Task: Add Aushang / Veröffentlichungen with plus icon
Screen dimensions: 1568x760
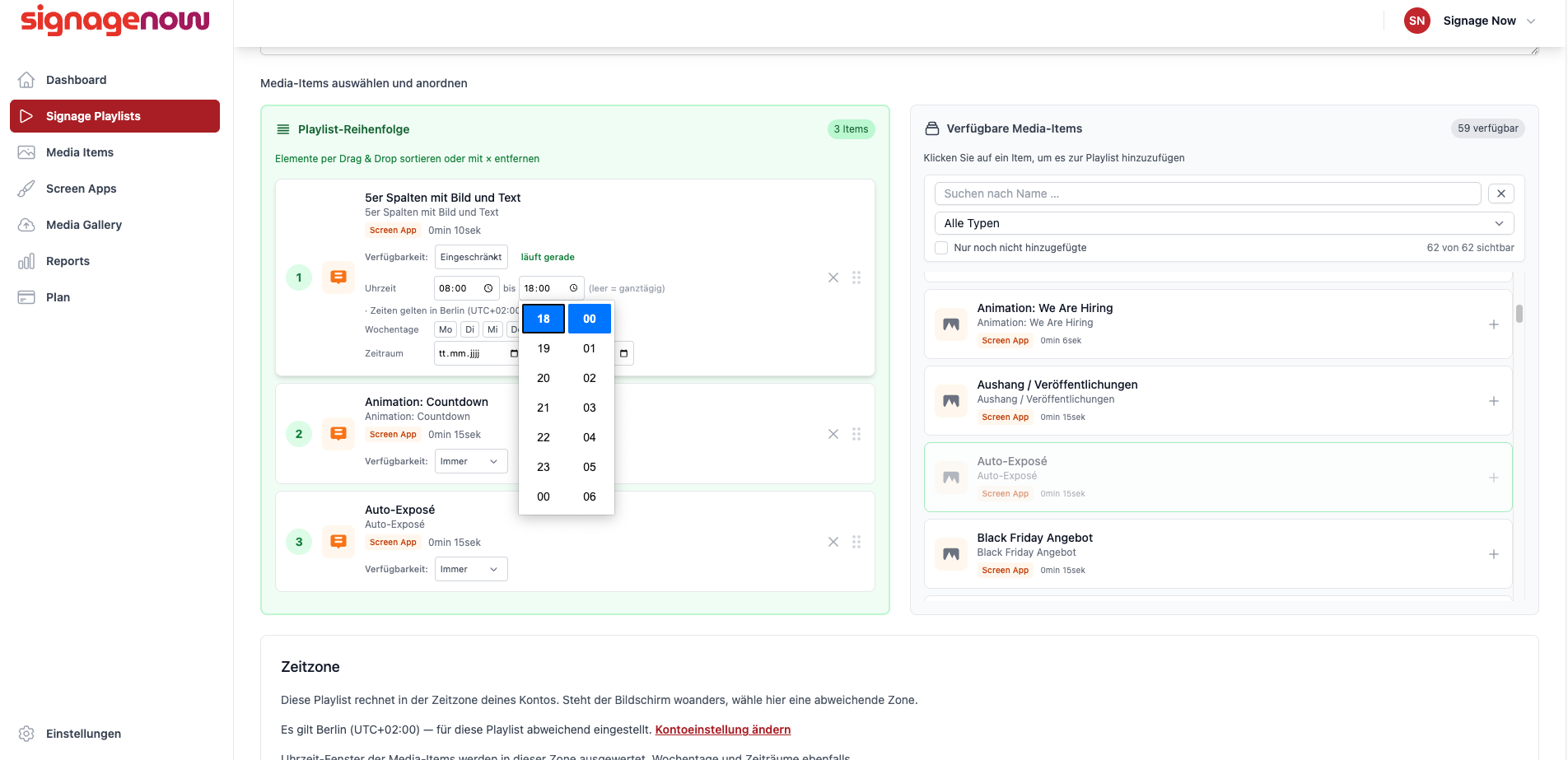Action: click(1493, 401)
